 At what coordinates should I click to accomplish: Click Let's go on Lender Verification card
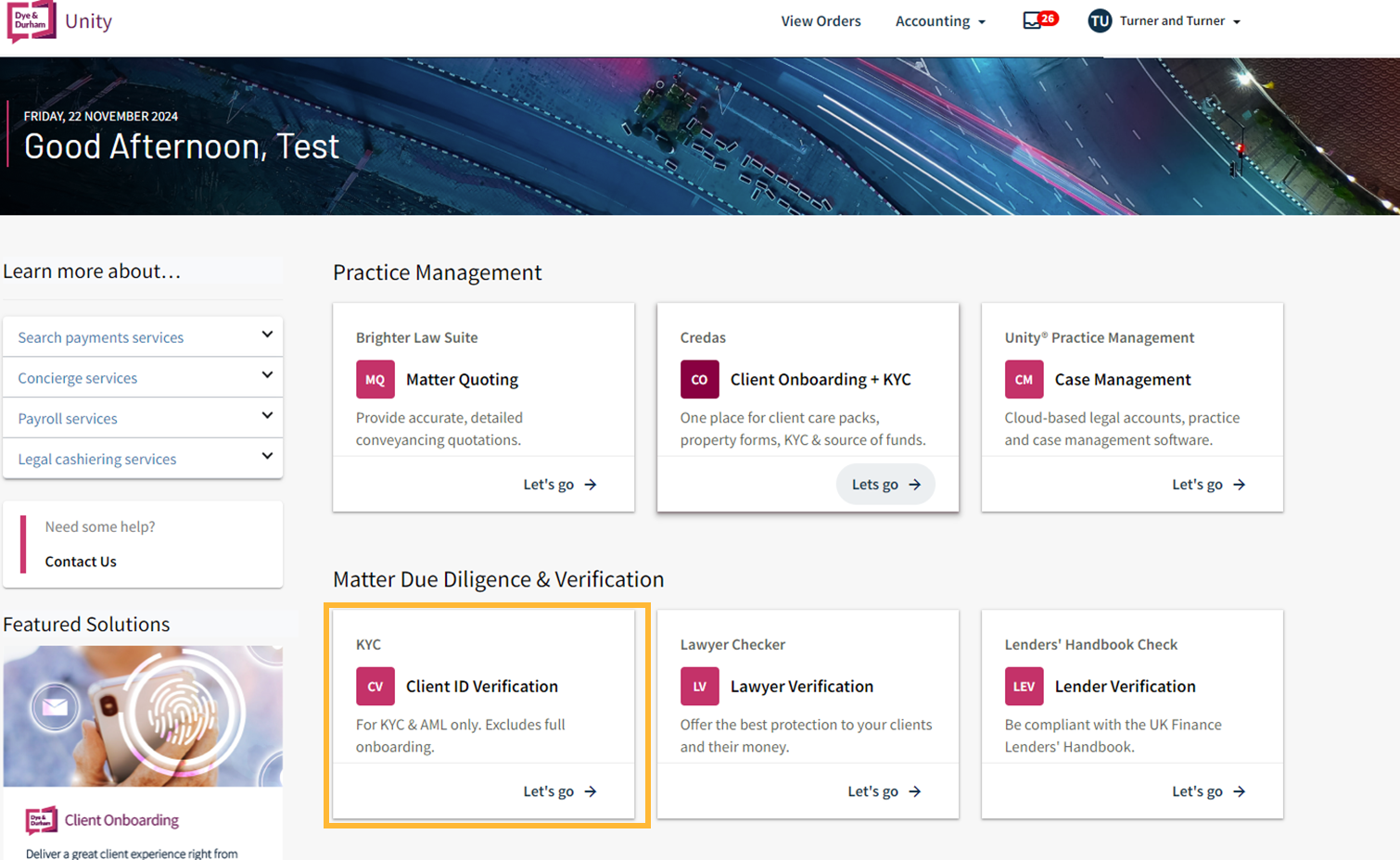click(1209, 791)
